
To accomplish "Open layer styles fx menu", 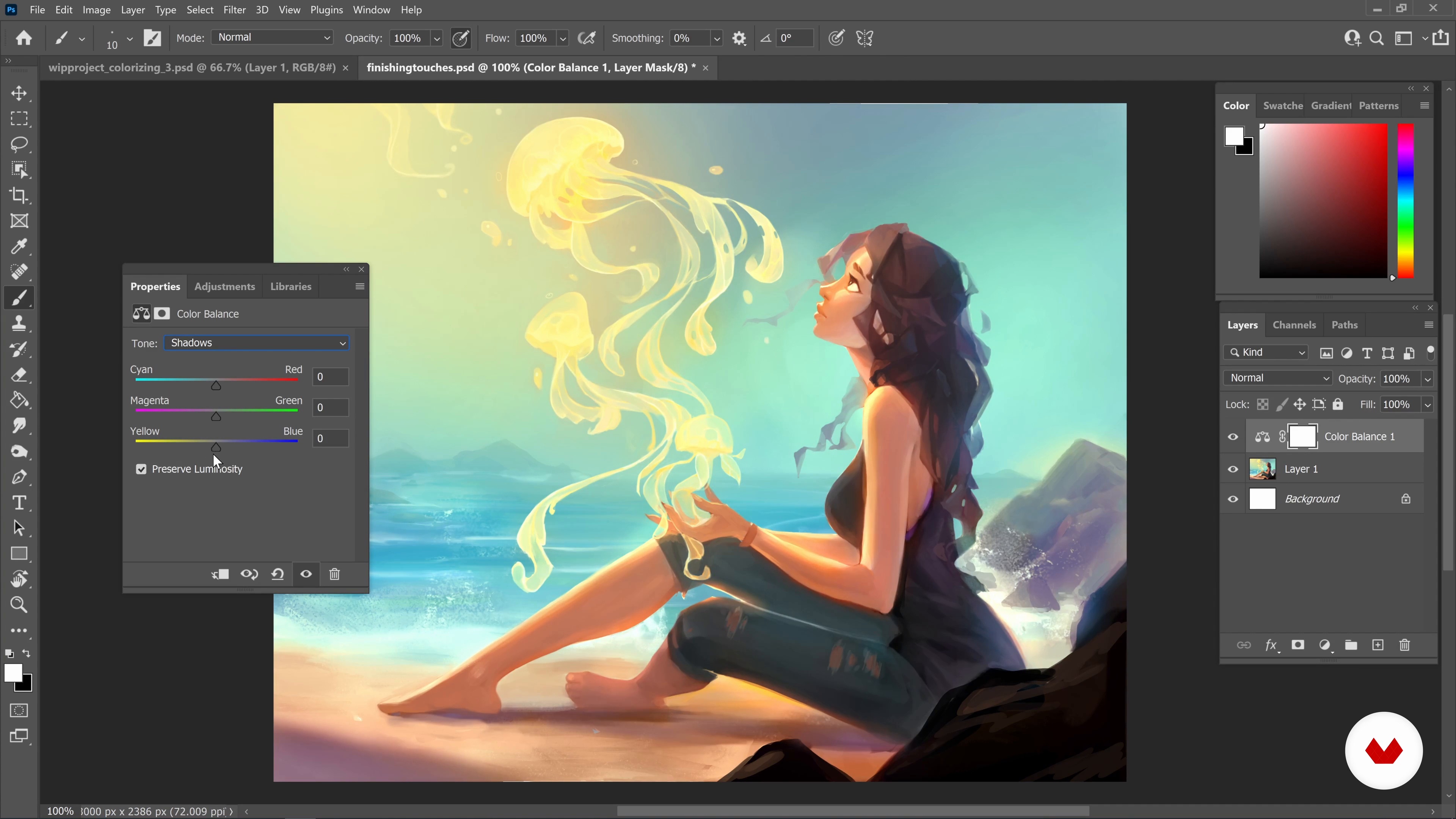I will coord(1272,645).
